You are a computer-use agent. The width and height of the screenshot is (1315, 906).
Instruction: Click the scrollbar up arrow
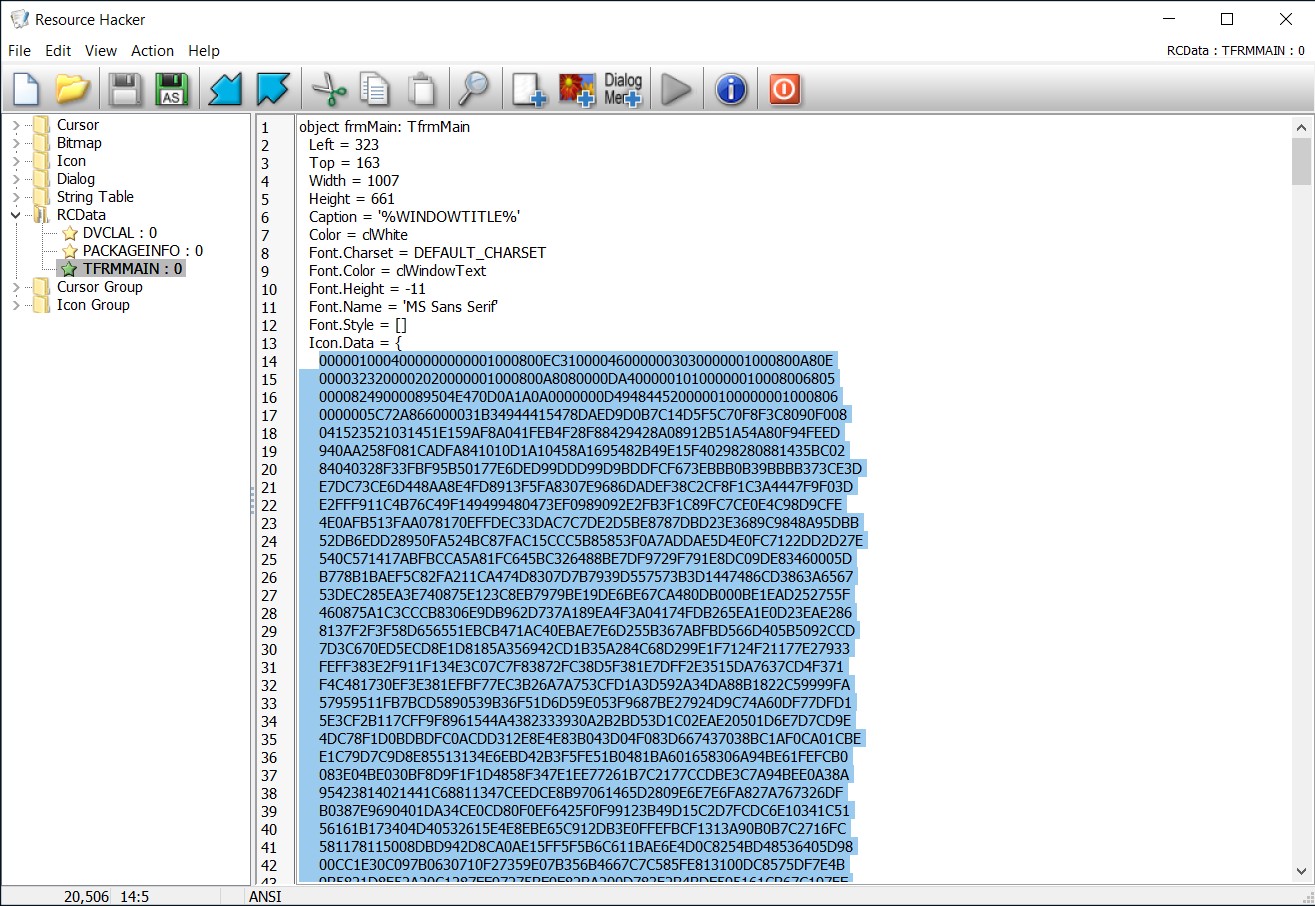[1301, 126]
